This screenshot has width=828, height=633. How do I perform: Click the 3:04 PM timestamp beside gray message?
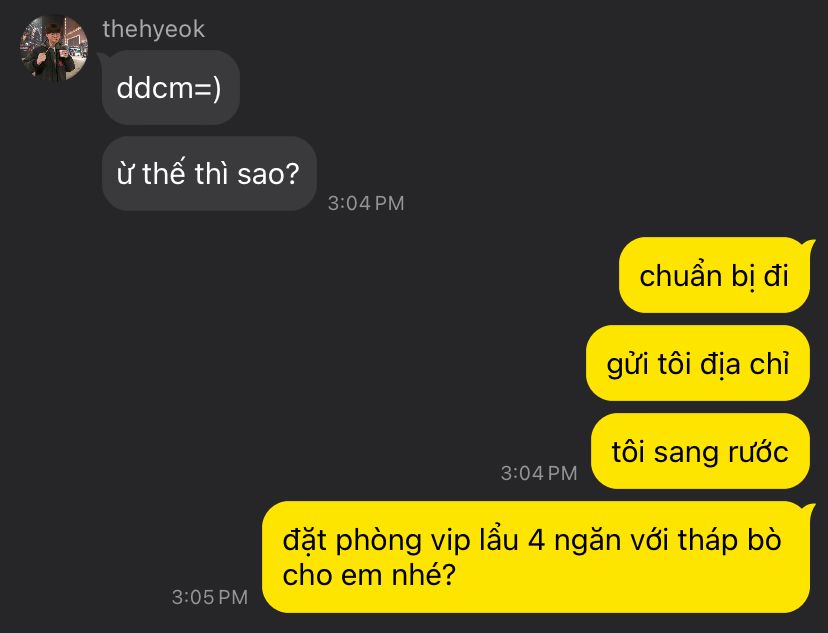pyautogui.click(x=366, y=203)
